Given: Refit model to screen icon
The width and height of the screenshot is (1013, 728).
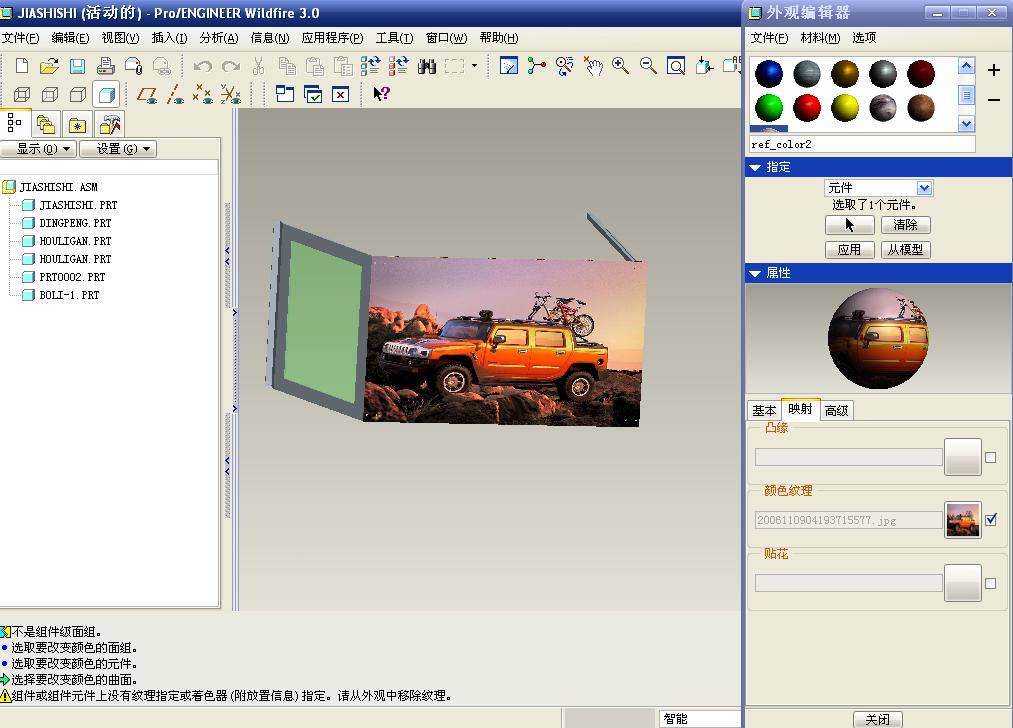Looking at the screenshot, I should point(676,66).
